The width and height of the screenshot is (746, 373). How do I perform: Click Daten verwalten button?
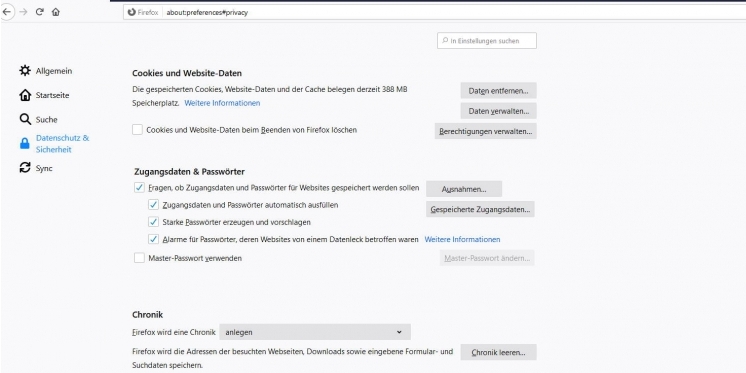click(499, 111)
